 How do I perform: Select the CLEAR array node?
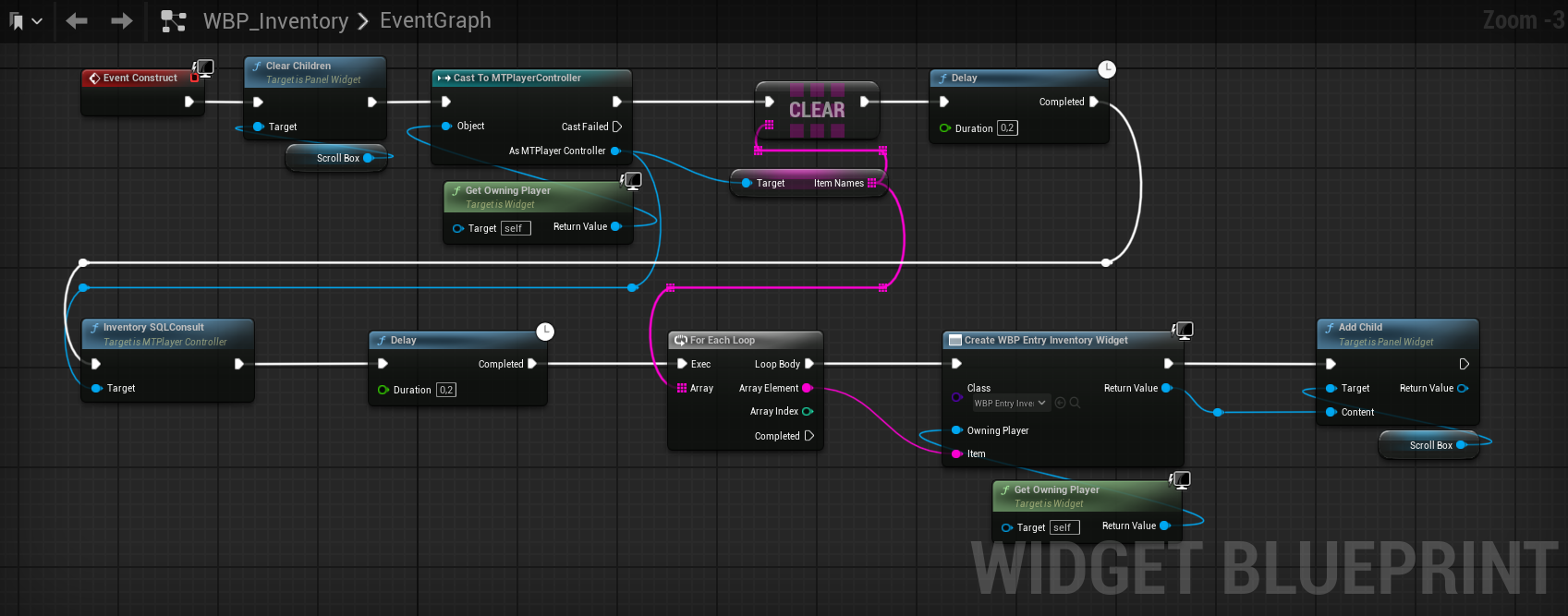[817, 110]
